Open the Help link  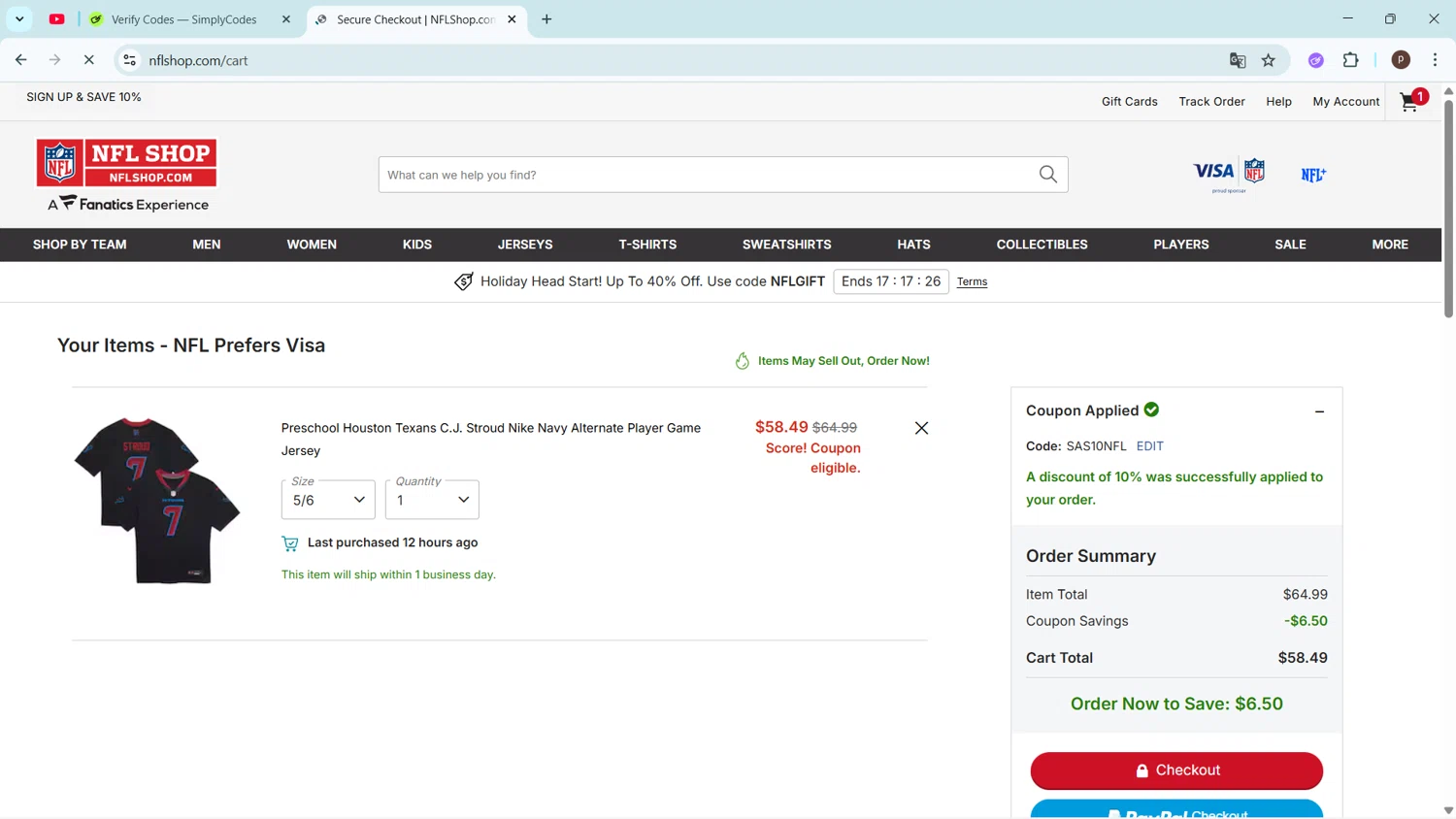coord(1278,101)
